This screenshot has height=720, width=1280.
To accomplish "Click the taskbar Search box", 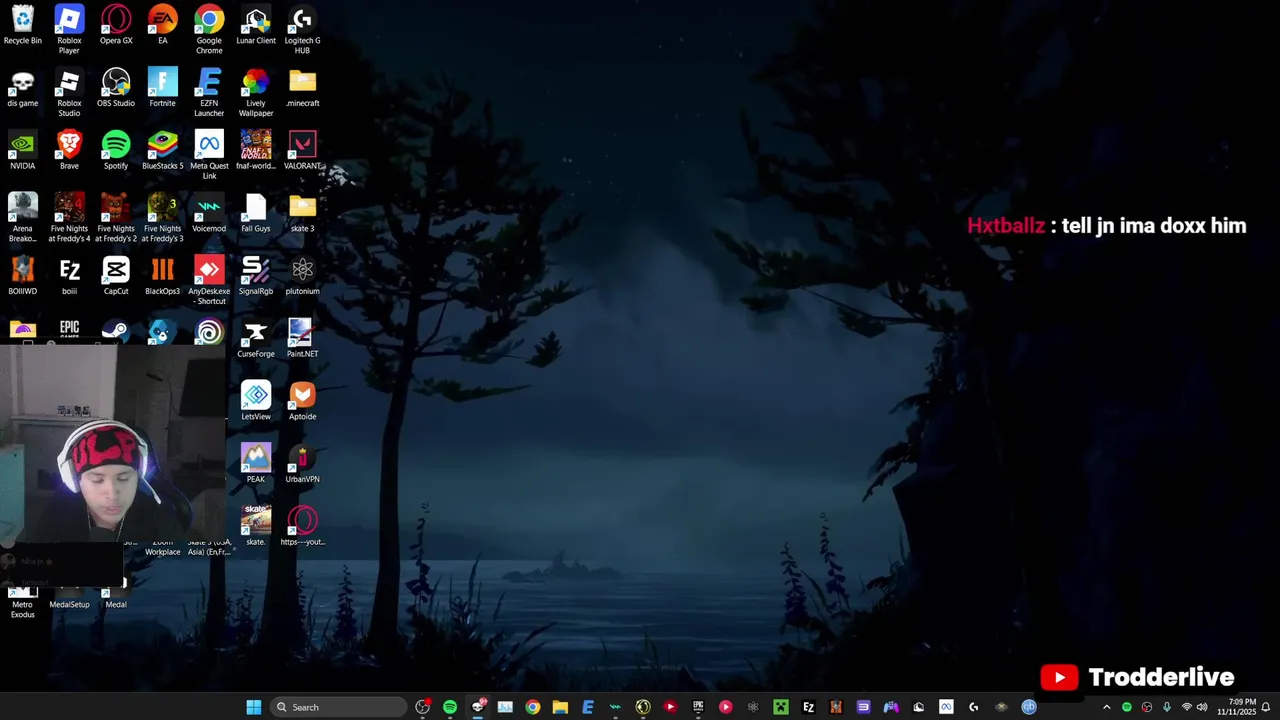I will point(339,707).
